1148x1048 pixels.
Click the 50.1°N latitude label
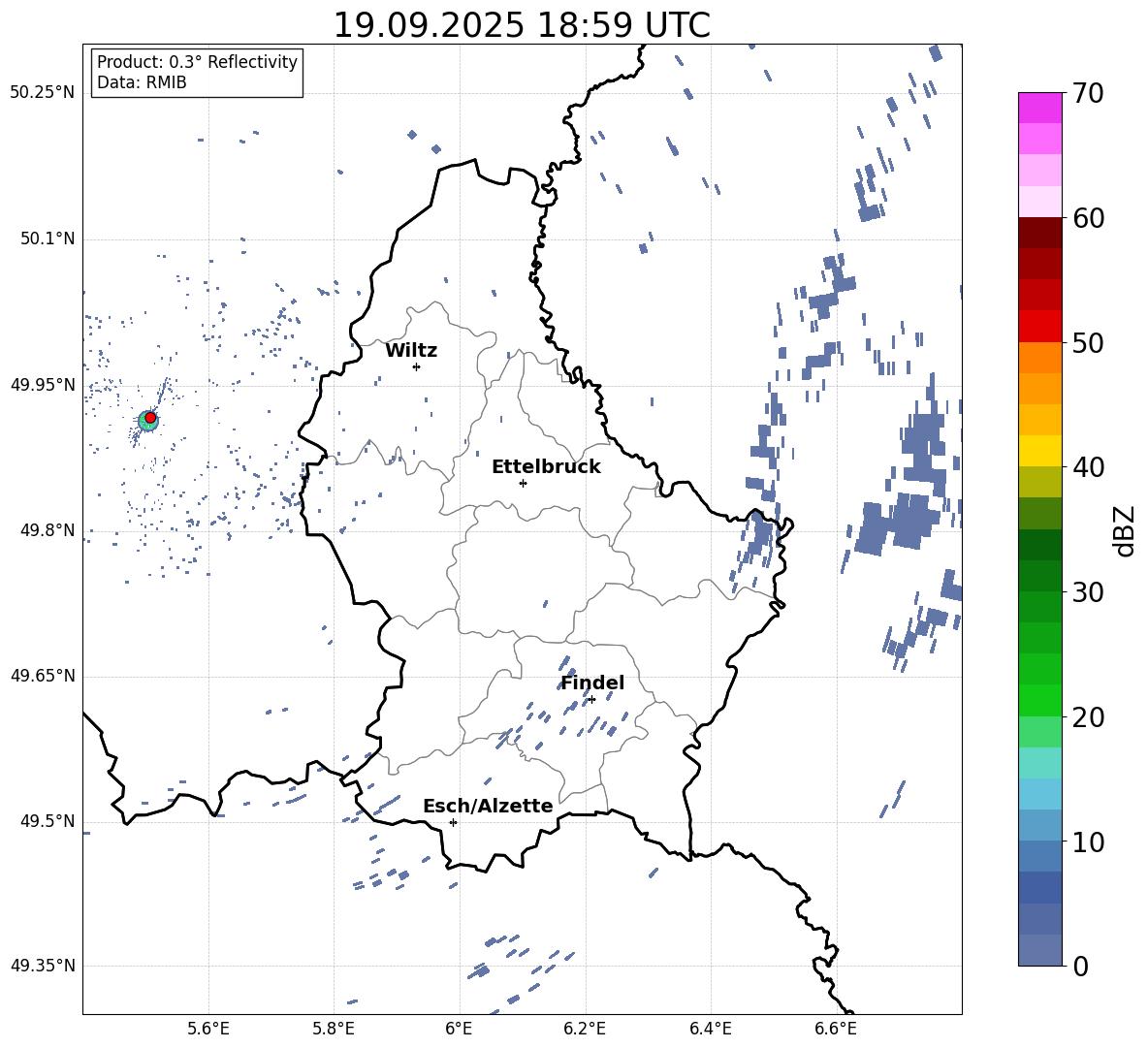tap(48, 238)
